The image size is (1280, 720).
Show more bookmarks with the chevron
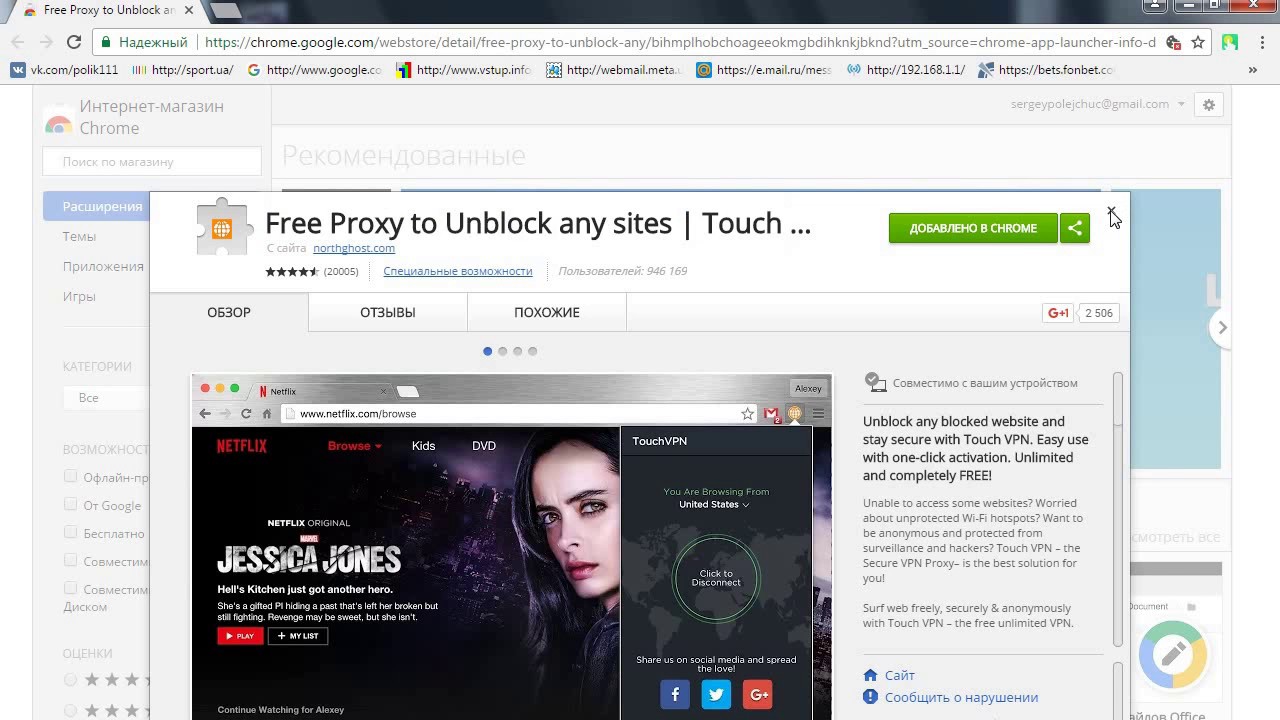[1253, 70]
